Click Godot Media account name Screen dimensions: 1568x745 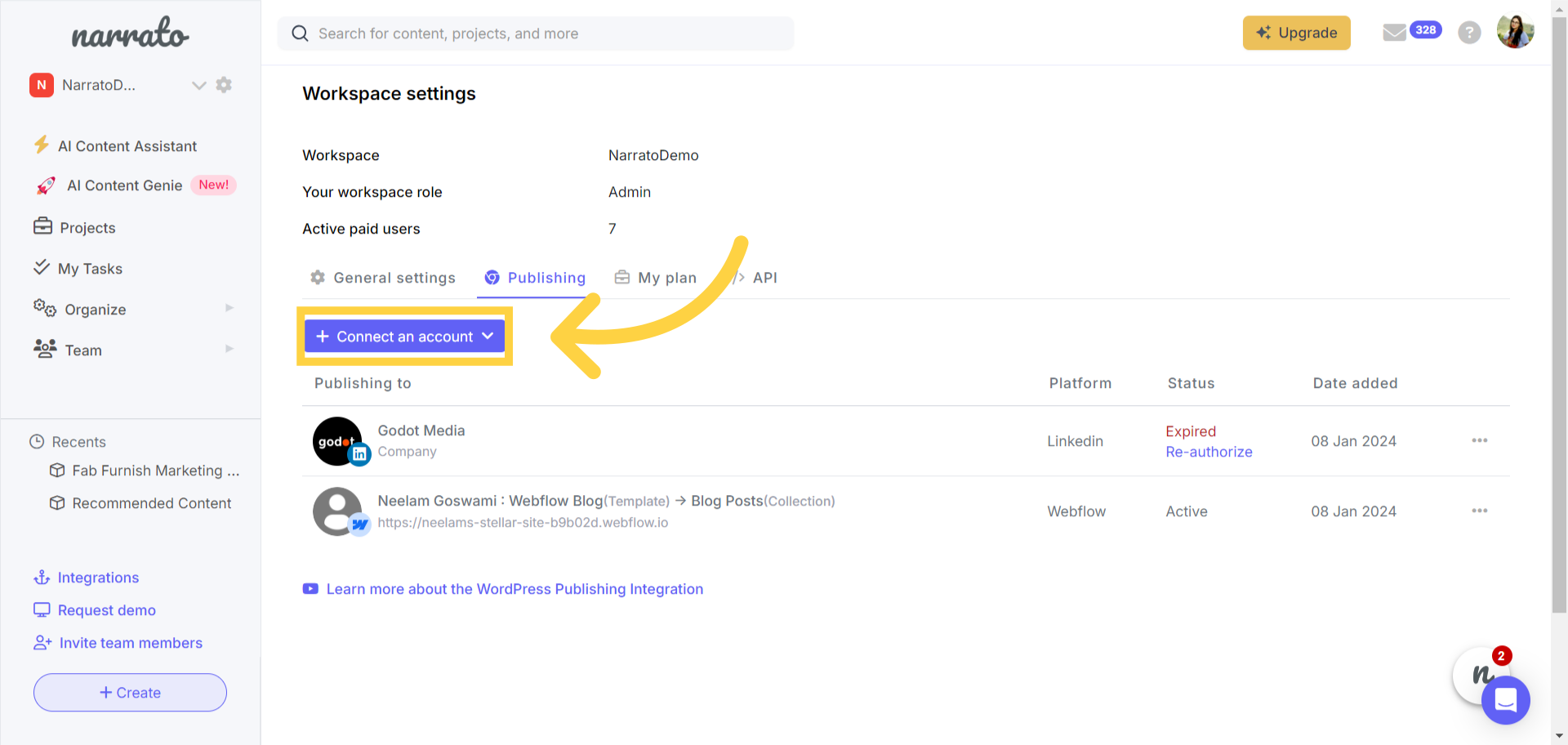[421, 430]
